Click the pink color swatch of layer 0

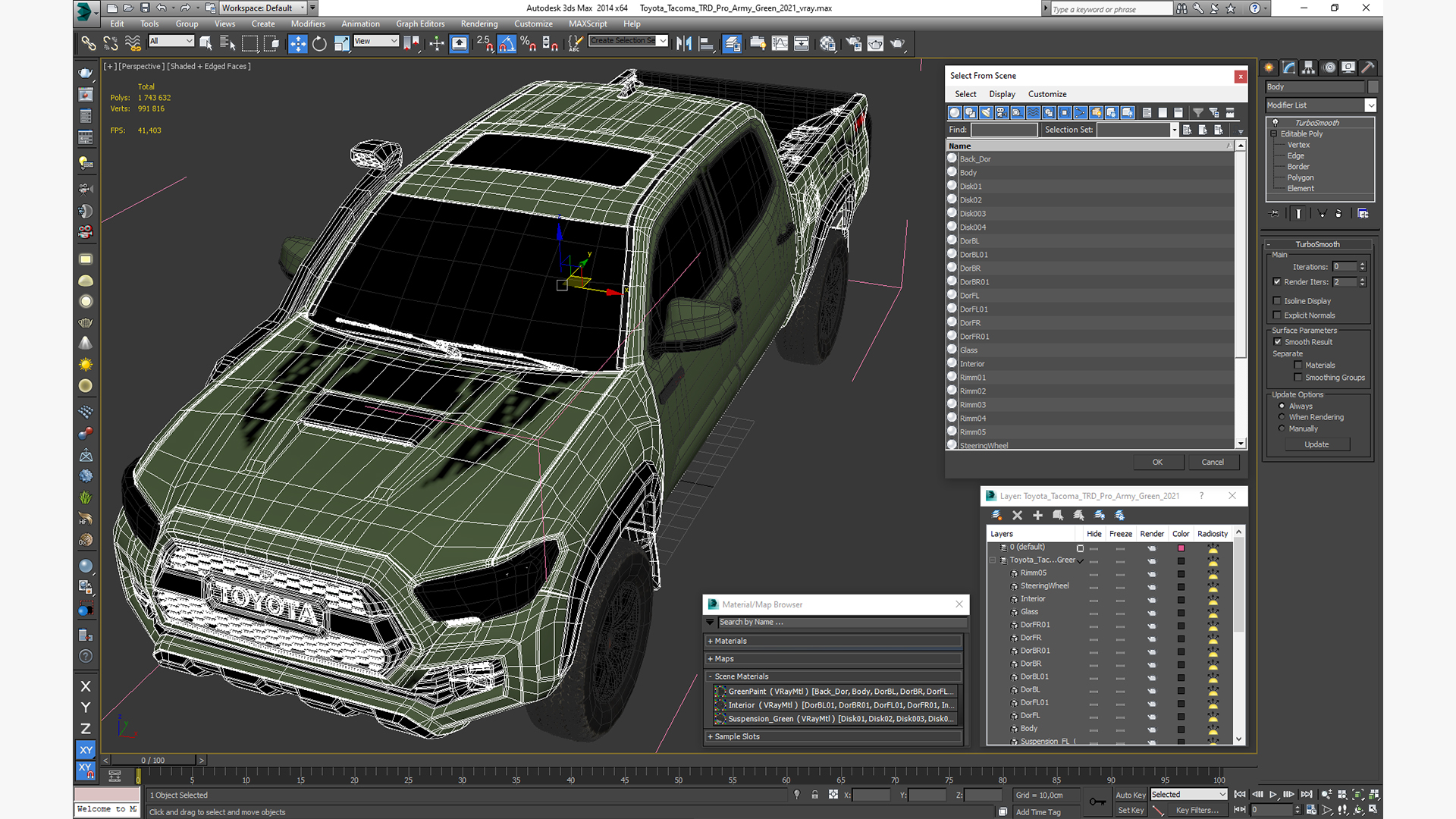click(1181, 548)
